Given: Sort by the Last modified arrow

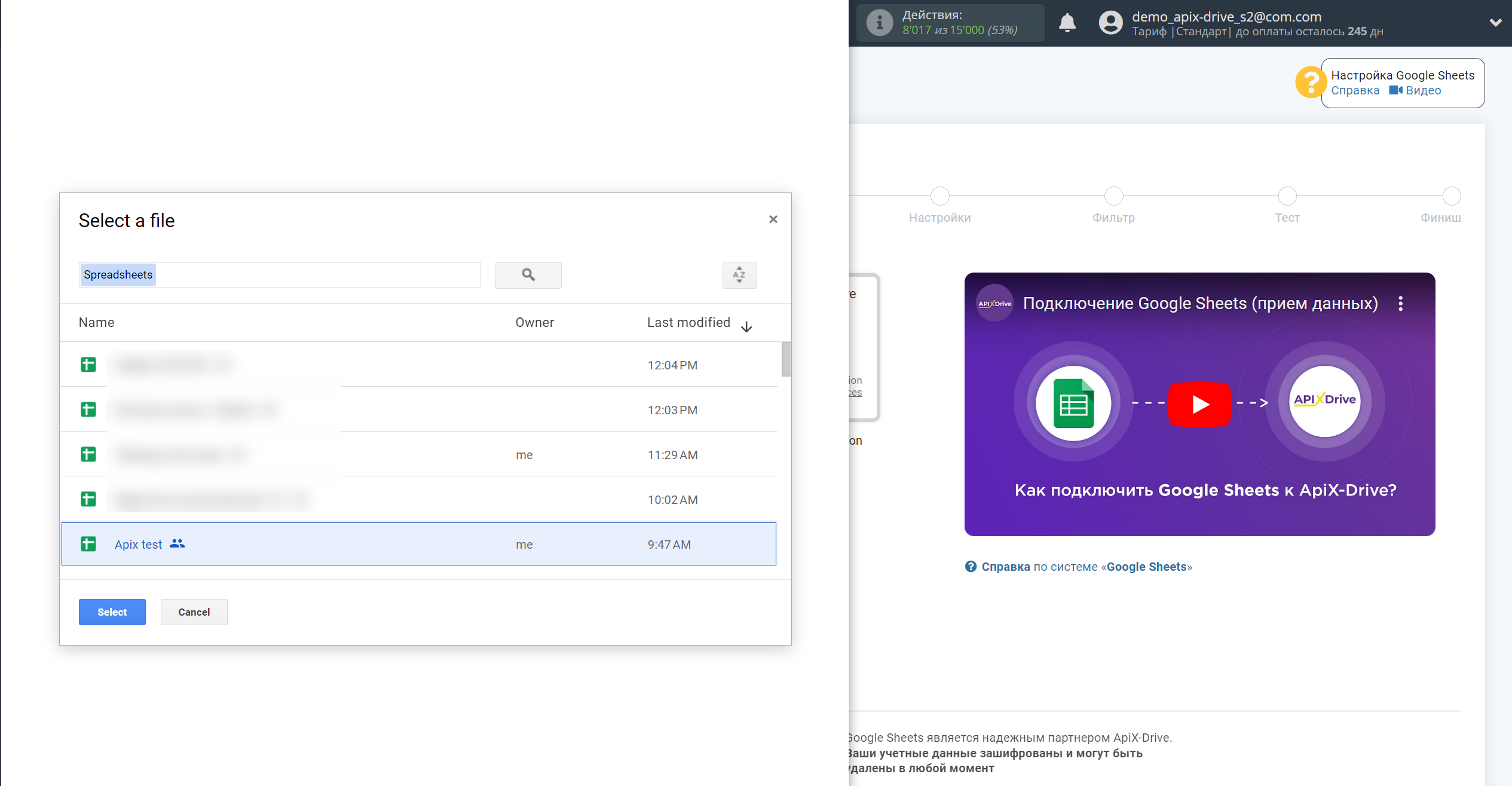Looking at the screenshot, I should [746, 326].
